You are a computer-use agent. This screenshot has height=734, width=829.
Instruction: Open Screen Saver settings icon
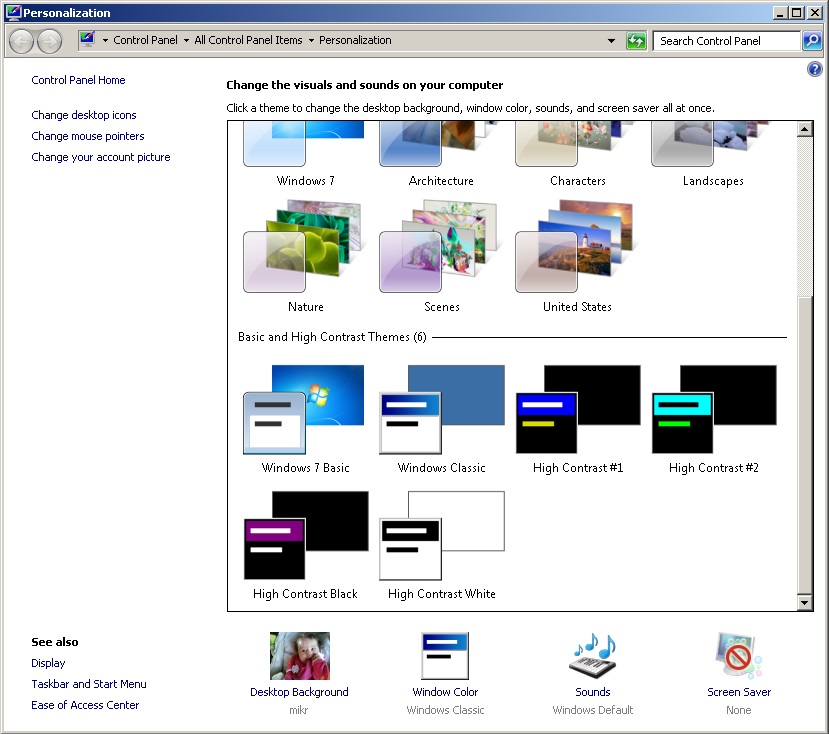coord(739,656)
